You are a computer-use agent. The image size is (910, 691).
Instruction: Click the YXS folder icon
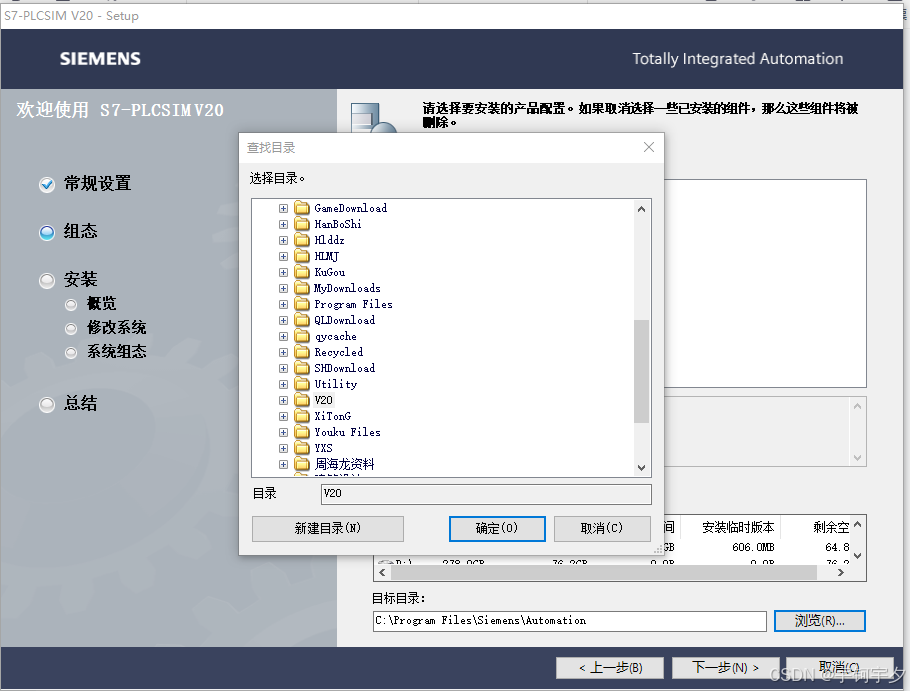[302, 448]
